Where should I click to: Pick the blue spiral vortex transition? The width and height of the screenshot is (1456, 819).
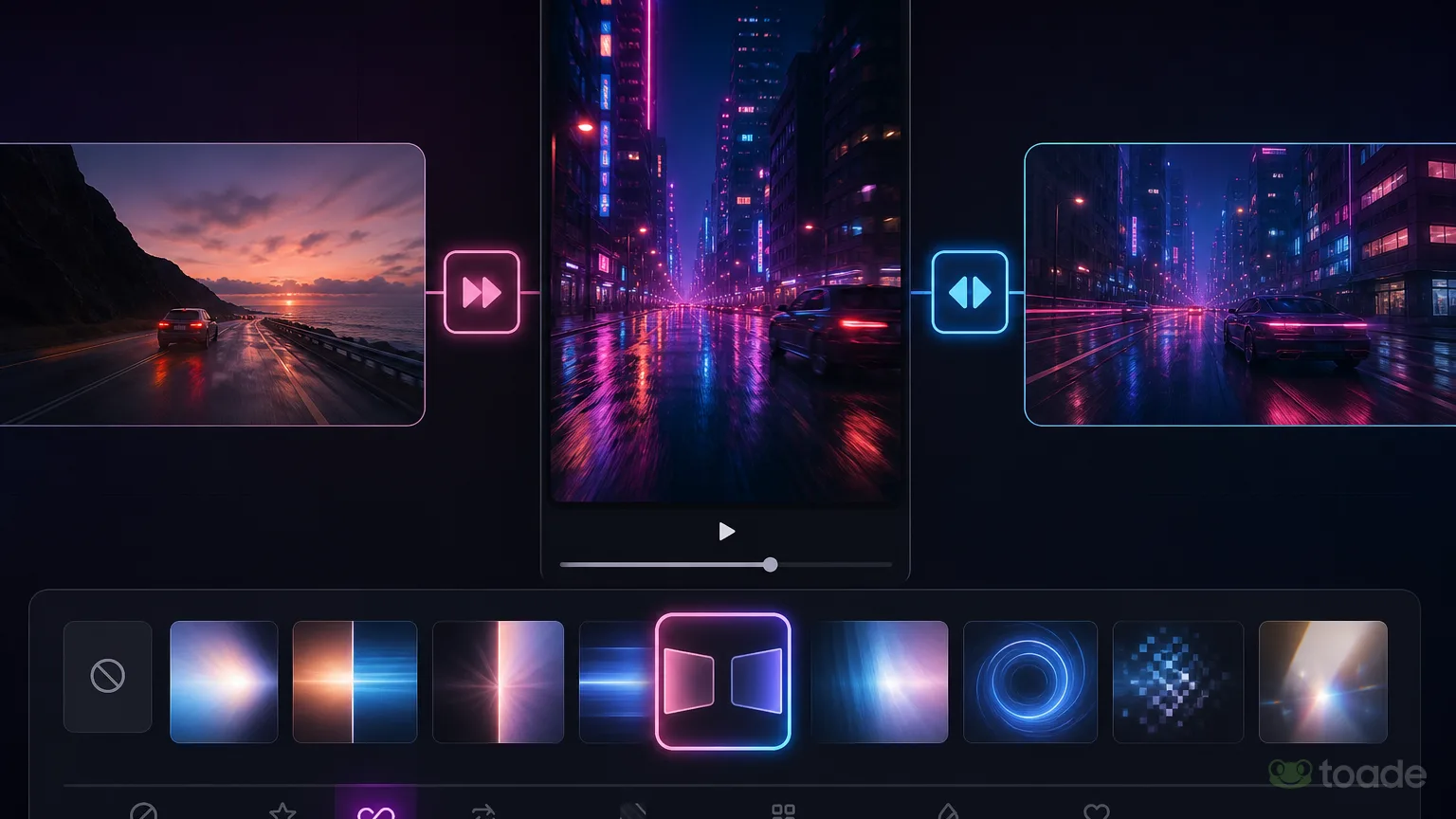coord(1030,682)
